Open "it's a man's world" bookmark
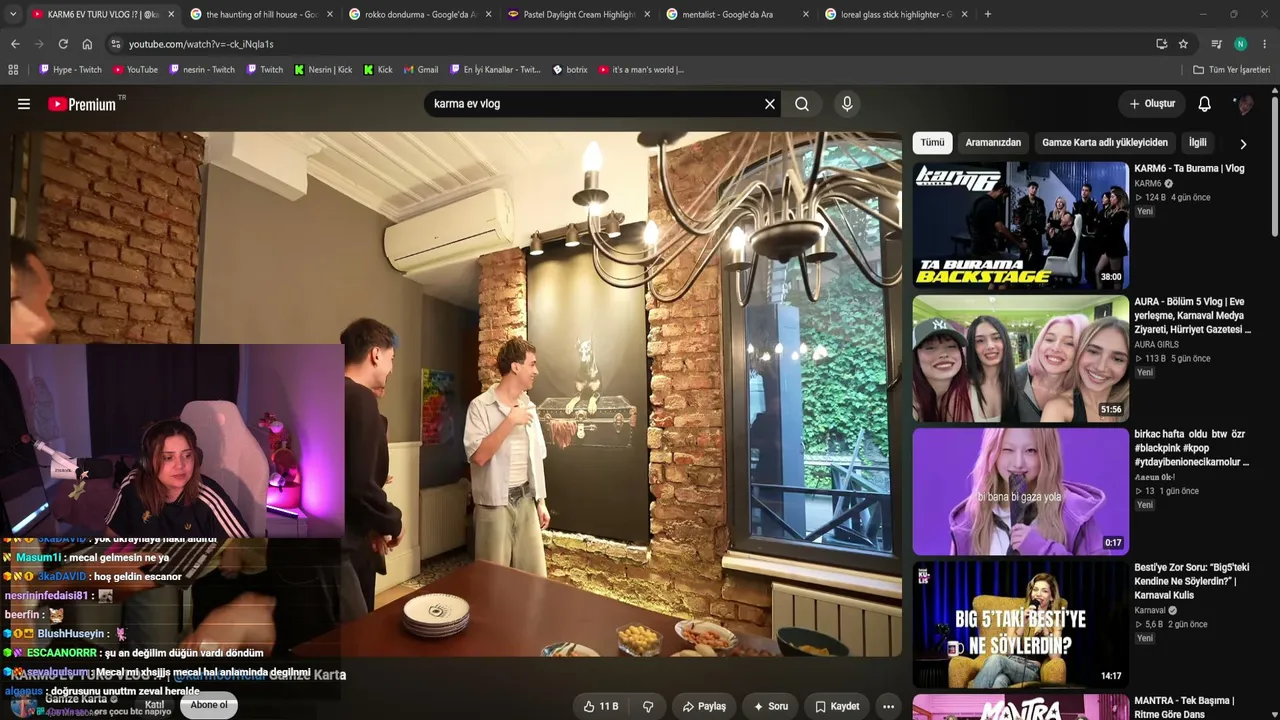The height and width of the screenshot is (720, 1280). pos(641,70)
